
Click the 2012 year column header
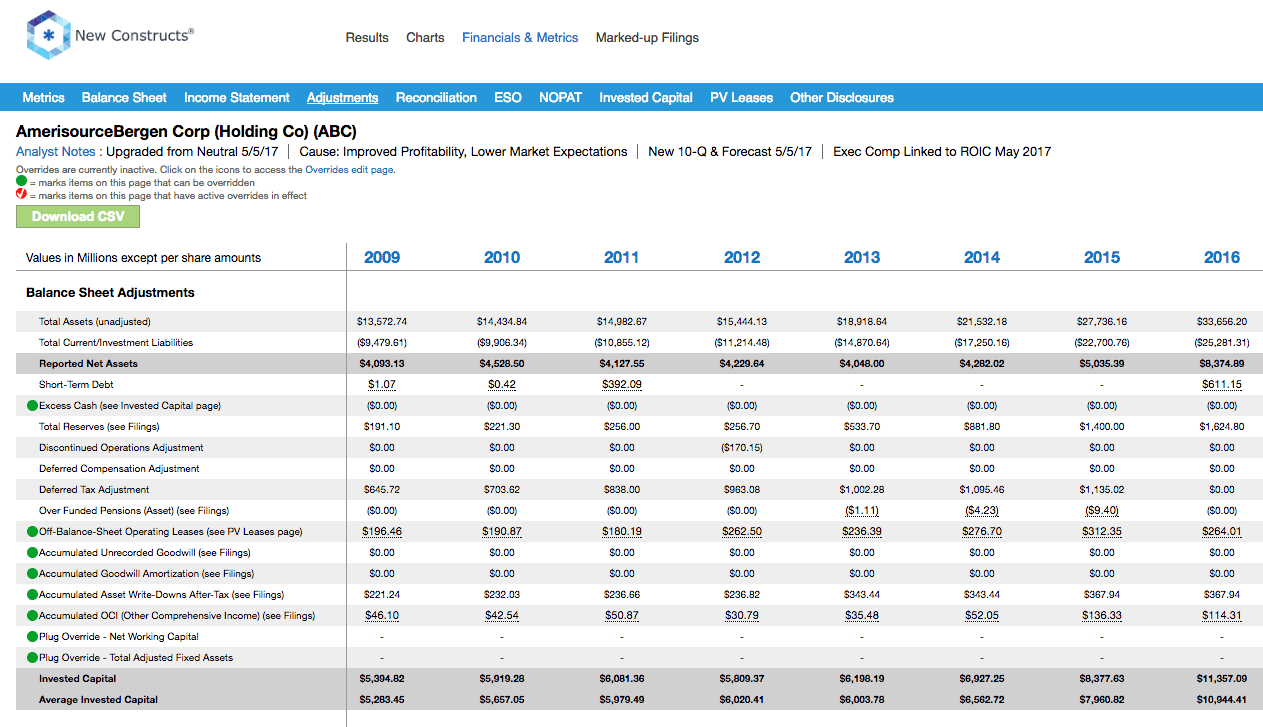coord(742,258)
